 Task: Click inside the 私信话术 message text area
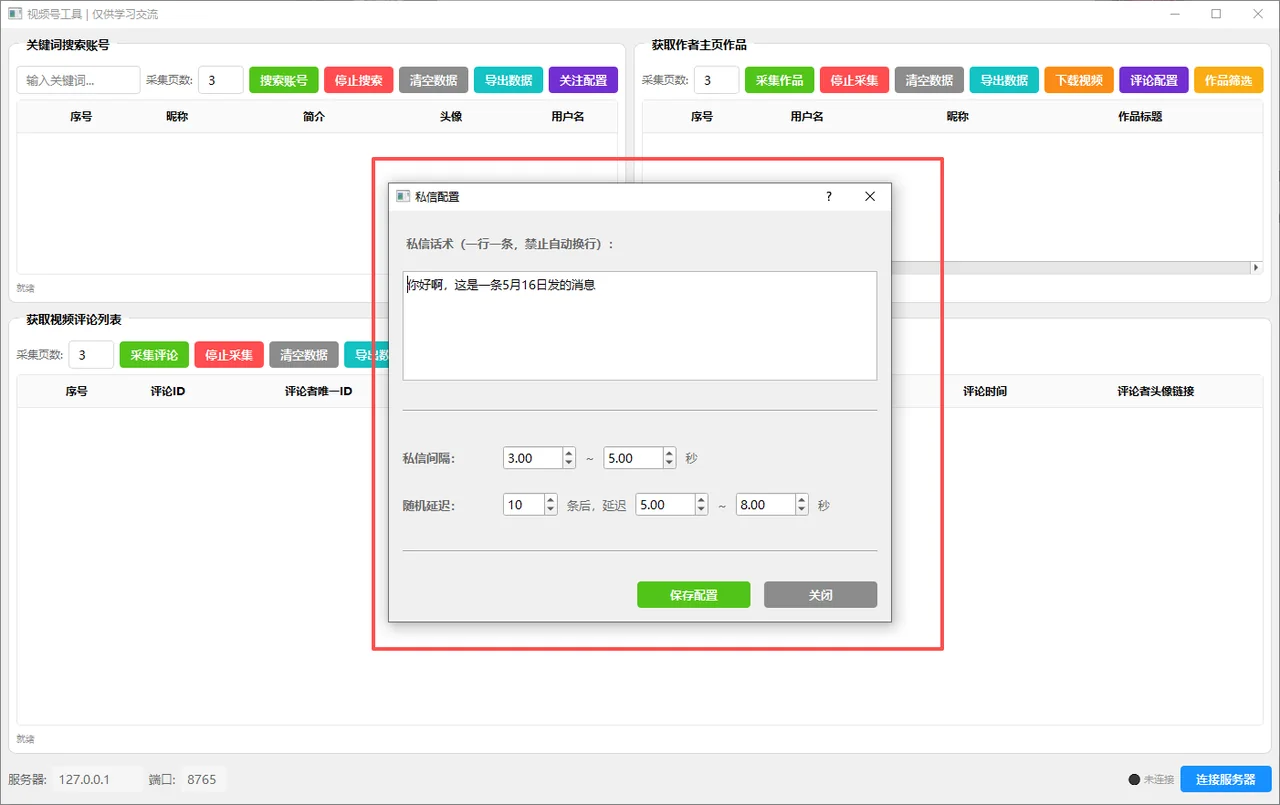click(x=640, y=326)
